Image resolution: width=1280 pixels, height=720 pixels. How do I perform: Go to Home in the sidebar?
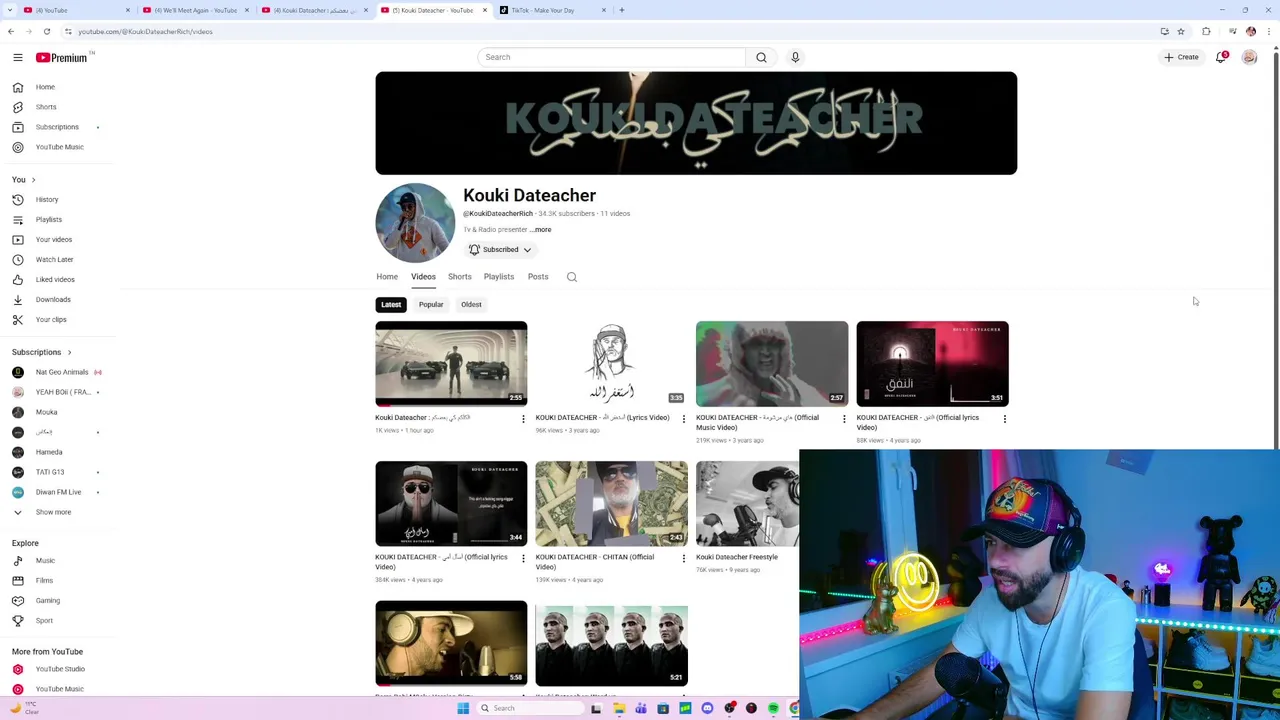tap(45, 87)
